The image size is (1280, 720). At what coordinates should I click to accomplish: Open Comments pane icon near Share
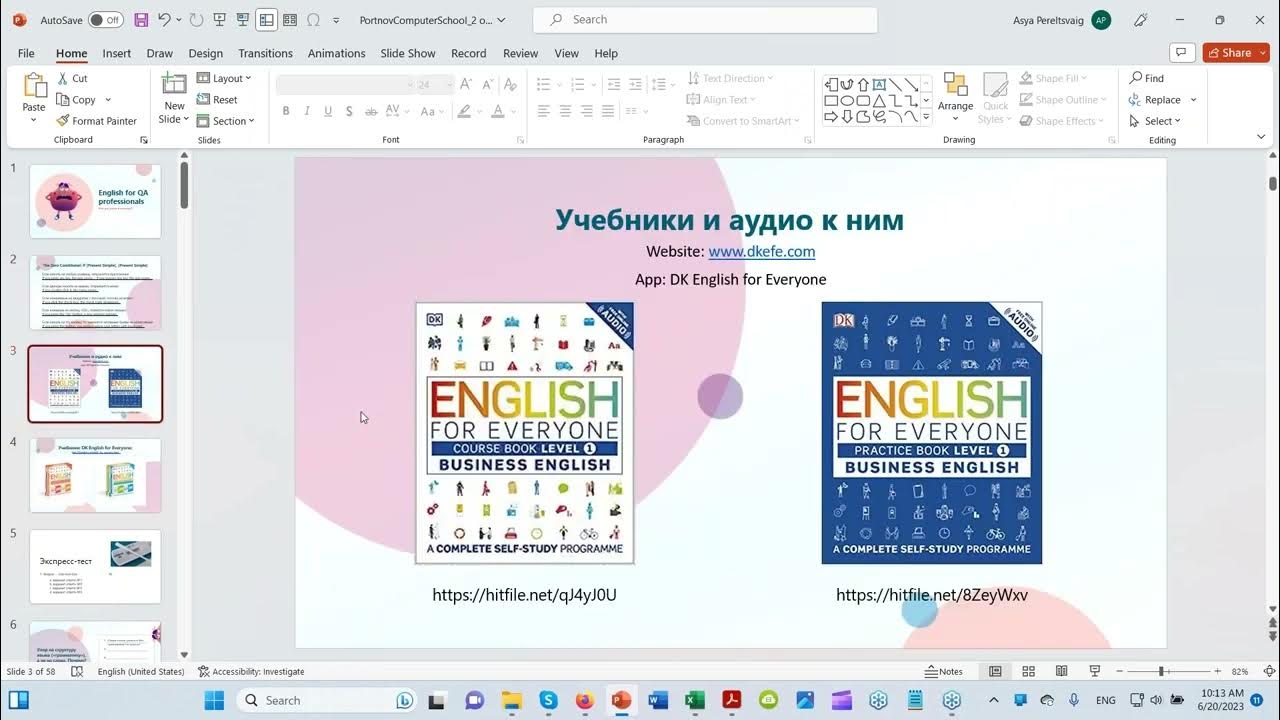[x=1181, y=53]
